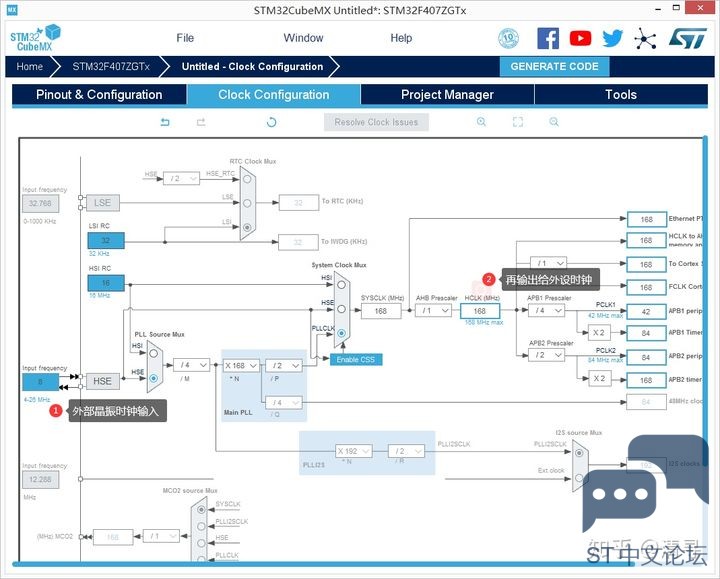Screen dimensions: 720x579
Task: Select PLLCLK in System Clock Mux
Action: click(341, 333)
